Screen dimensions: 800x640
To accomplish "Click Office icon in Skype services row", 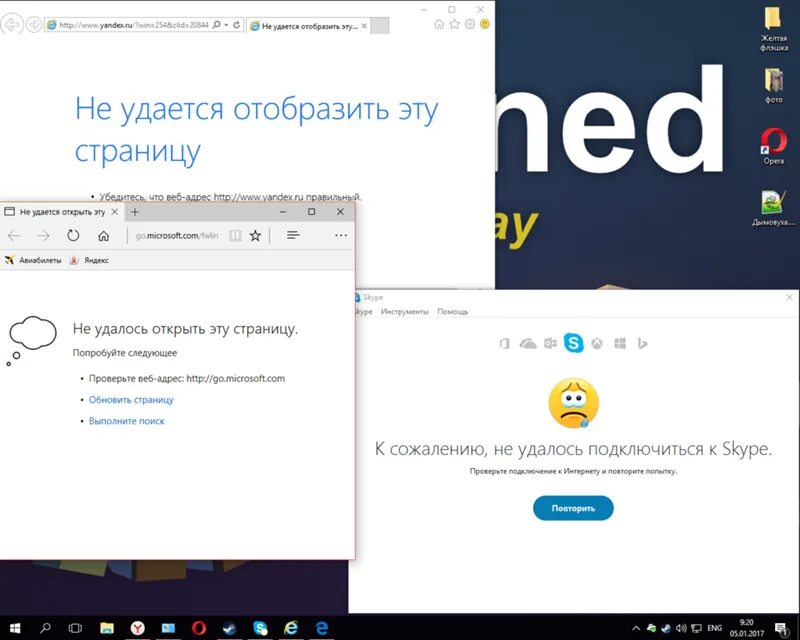I will (505, 343).
